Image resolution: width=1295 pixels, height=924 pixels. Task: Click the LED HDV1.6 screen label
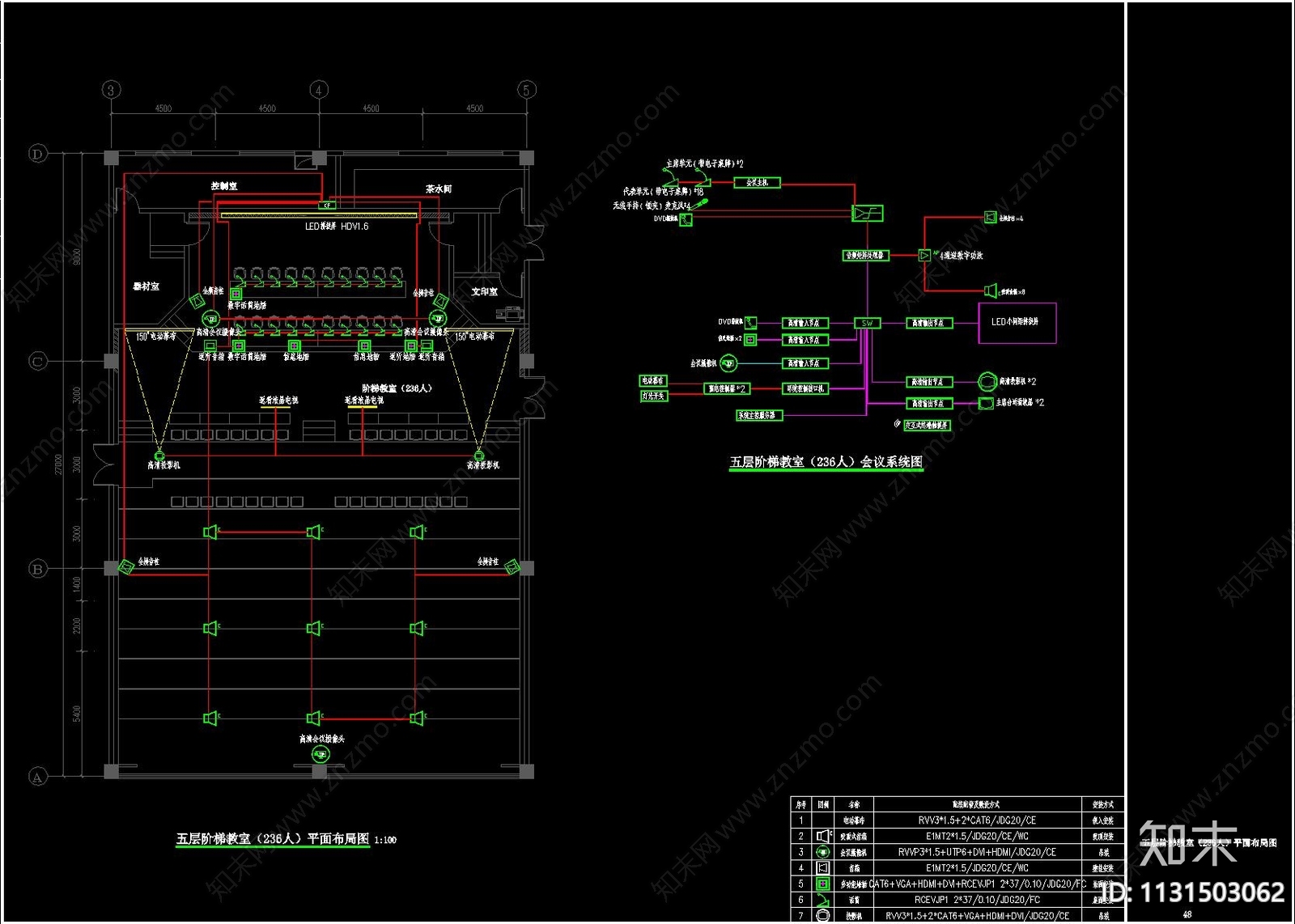[x=337, y=227]
